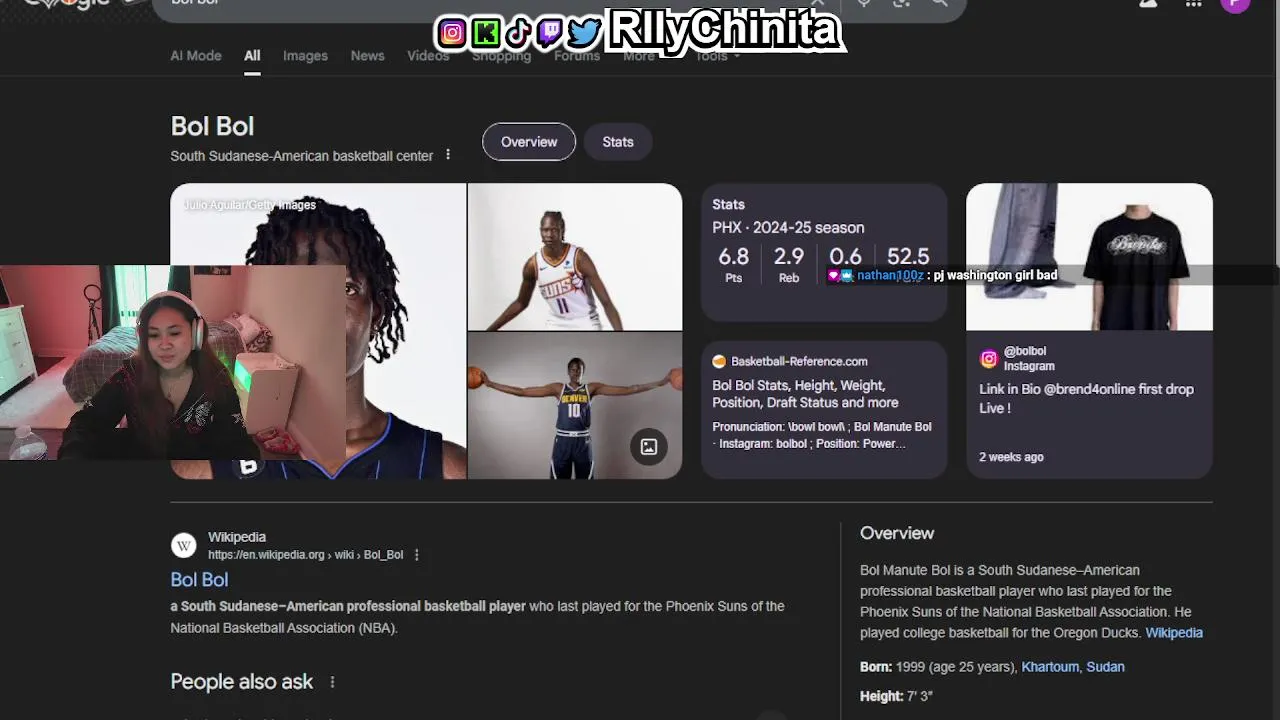This screenshot has height=720, width=1280.
Task: Switch to the Images tab
Action: pos(305,56)
